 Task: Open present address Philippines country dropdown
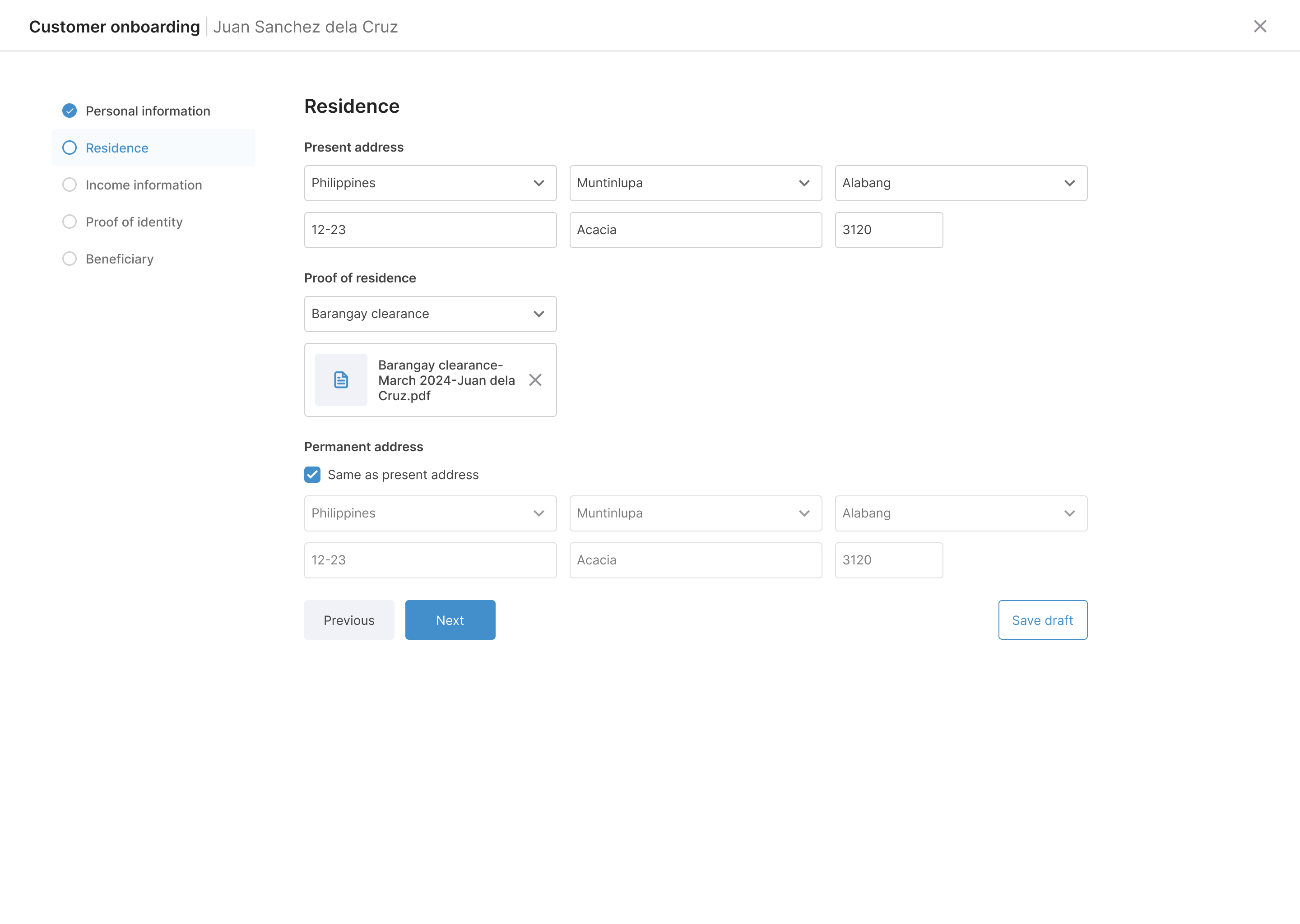point(430,183)
